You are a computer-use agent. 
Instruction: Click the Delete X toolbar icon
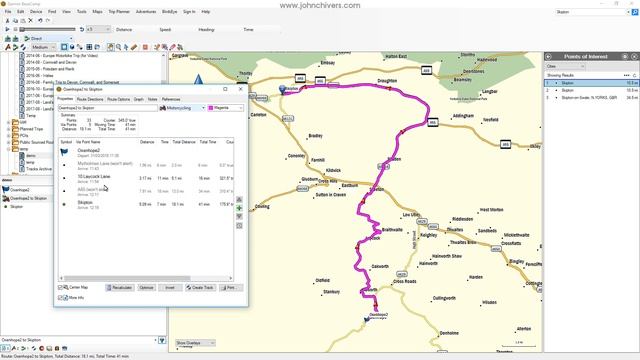point(31,20)
